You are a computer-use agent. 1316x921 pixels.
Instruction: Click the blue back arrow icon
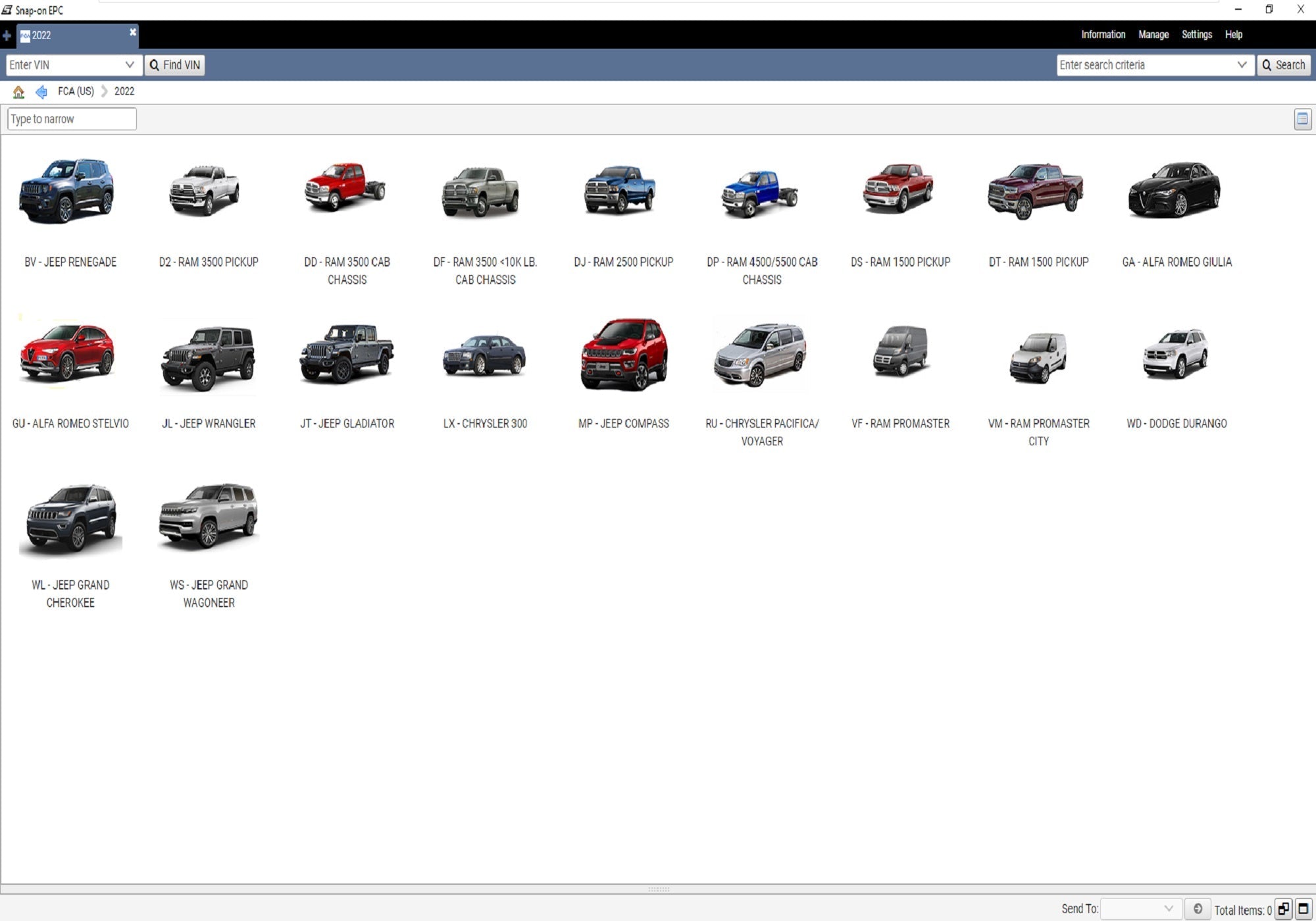click(x=41, y=92)
